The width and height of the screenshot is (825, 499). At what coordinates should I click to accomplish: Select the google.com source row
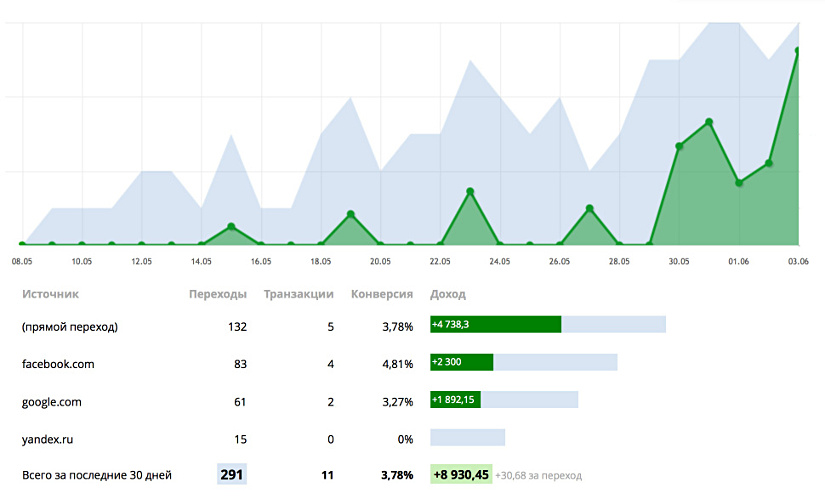pyautogui.click(x=52, y=402)
